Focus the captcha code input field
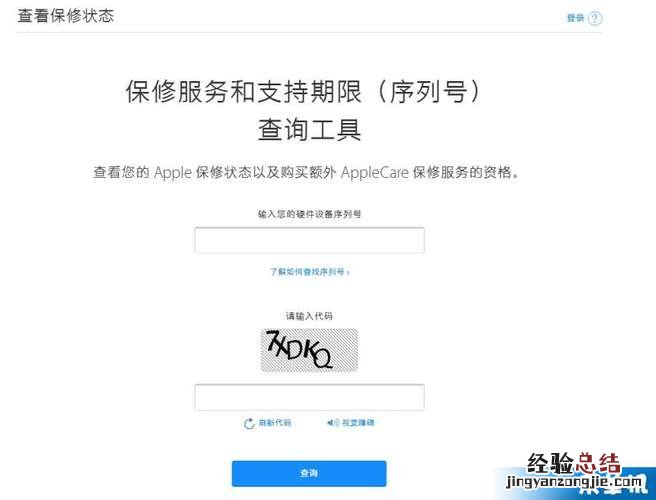The image size is (656, 500). coord(310,397)
